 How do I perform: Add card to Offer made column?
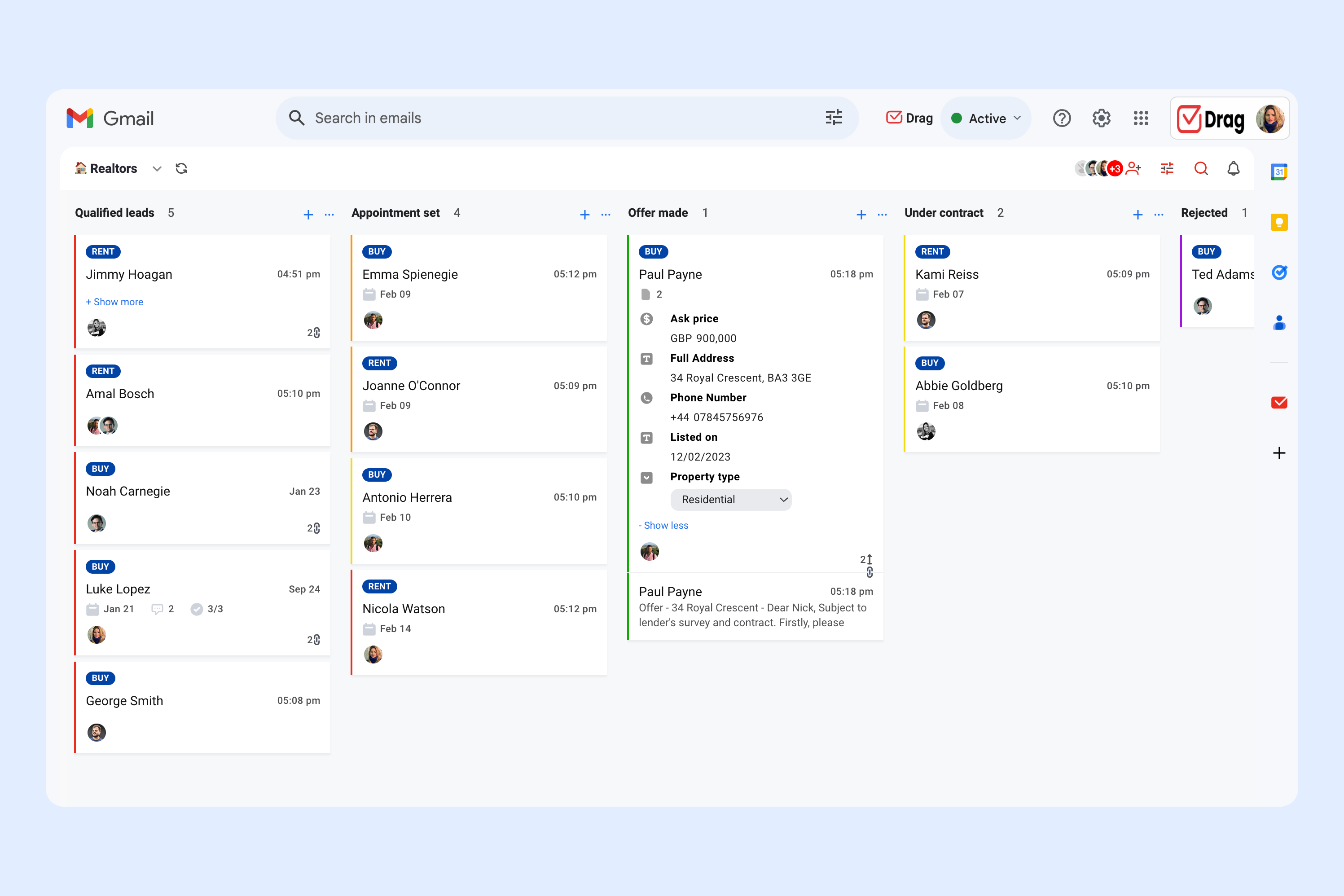click(x=861, y=214)
